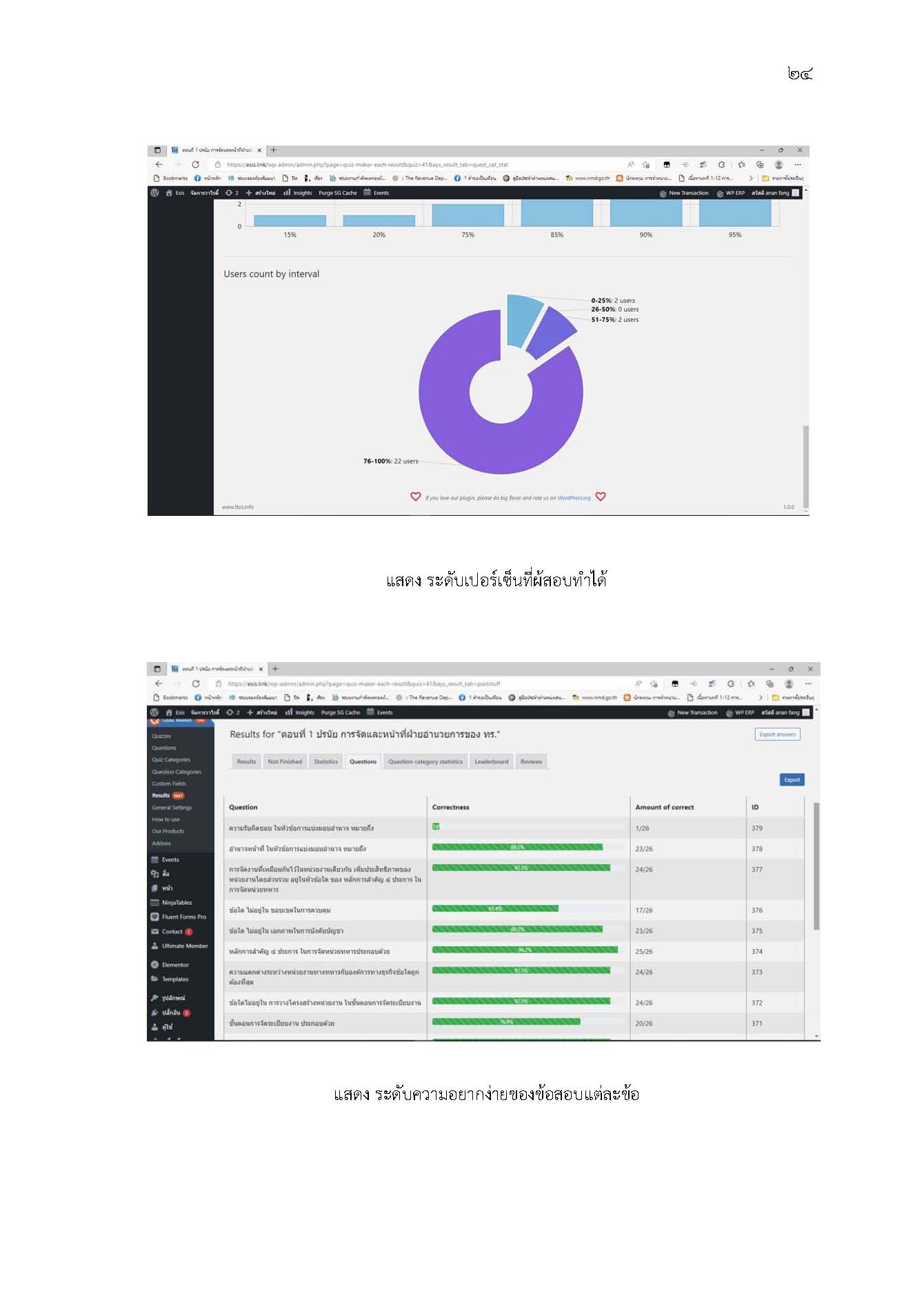The height and width of the screenshot is (1307, 924).
Task: Open the Reviews tab
Action: [x=532, y=761]
